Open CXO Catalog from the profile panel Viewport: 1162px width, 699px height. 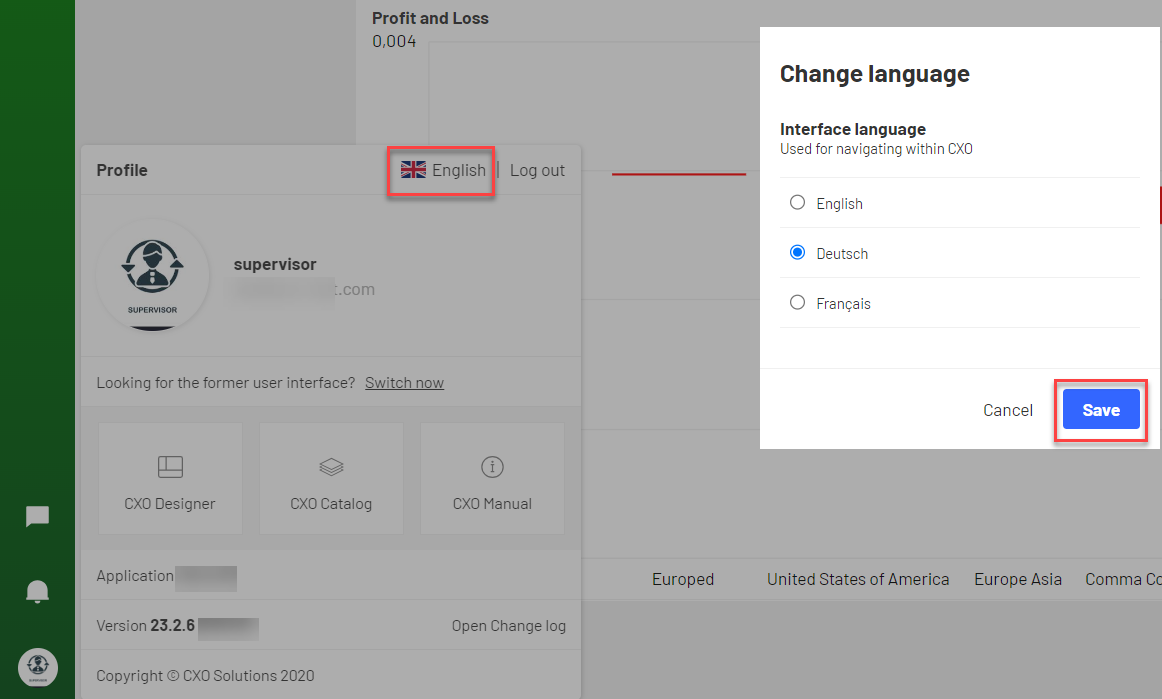(x=331, y=478)
